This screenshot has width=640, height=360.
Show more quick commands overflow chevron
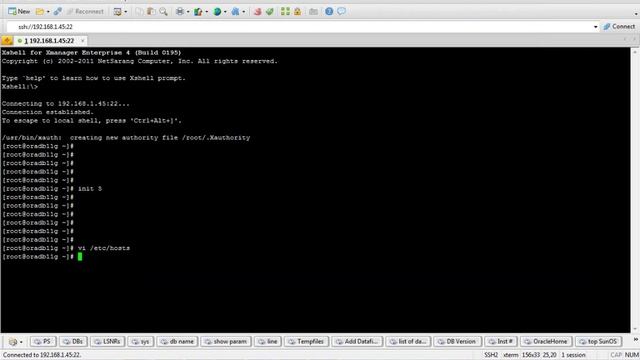636,340
